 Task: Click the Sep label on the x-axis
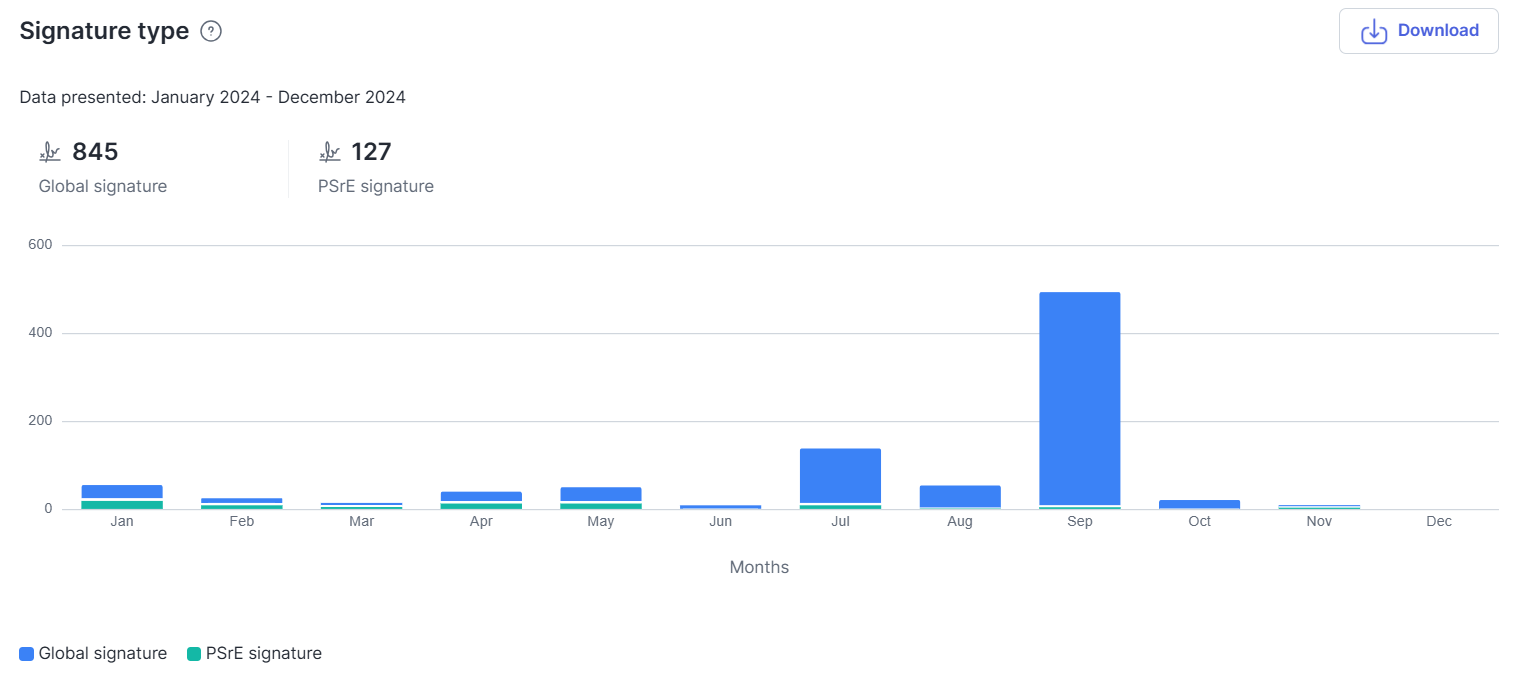[x=1080, y=522]
